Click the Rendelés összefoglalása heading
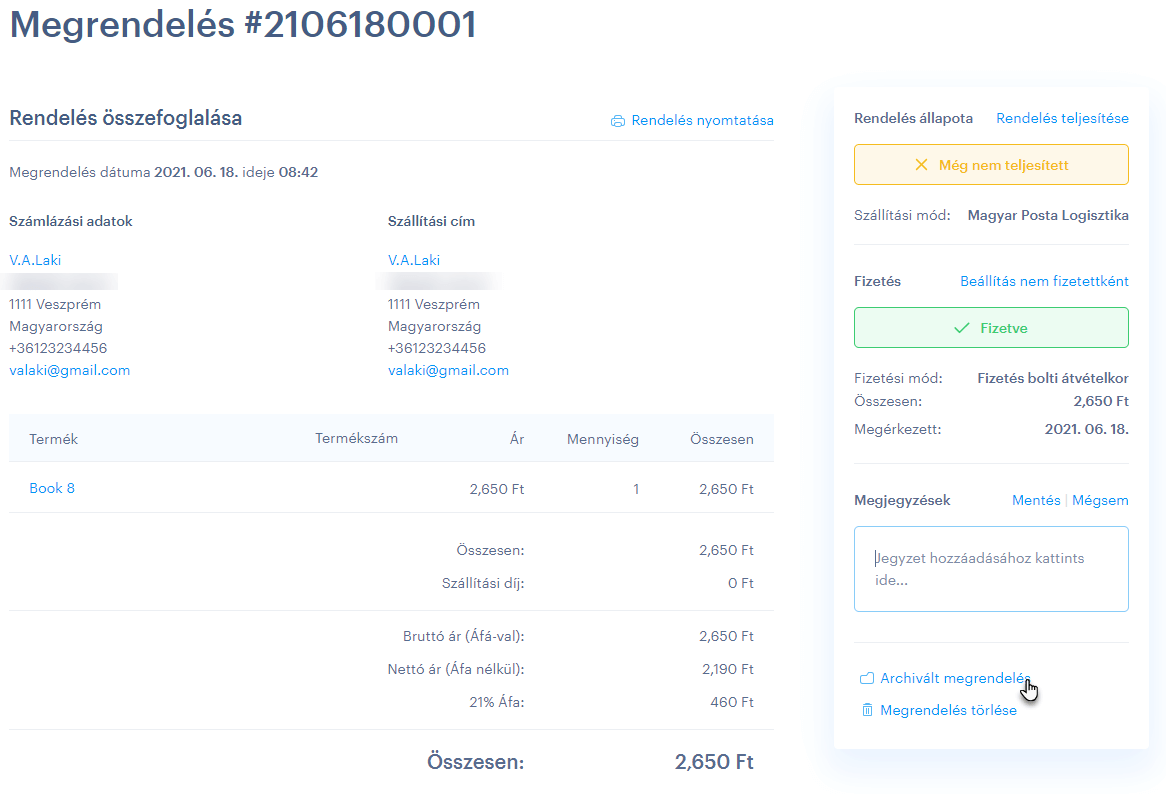Screen dimensions: 1166x794 coord(126,118)
